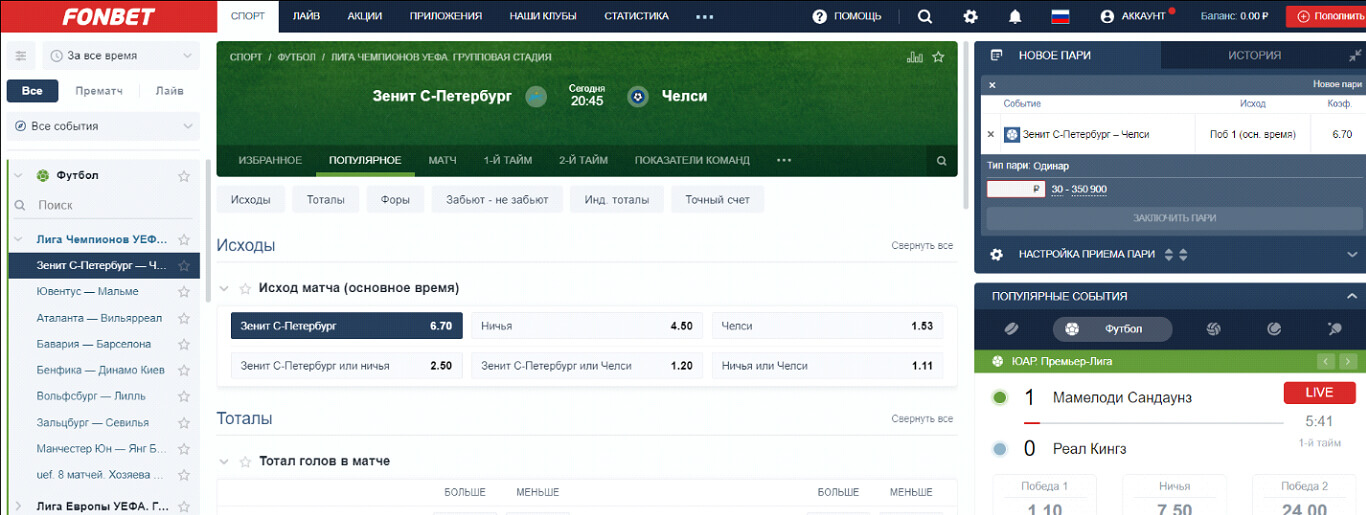Click Свернуть все next to Исходы
The image size is (1366, 515).
tap(922, 246)
